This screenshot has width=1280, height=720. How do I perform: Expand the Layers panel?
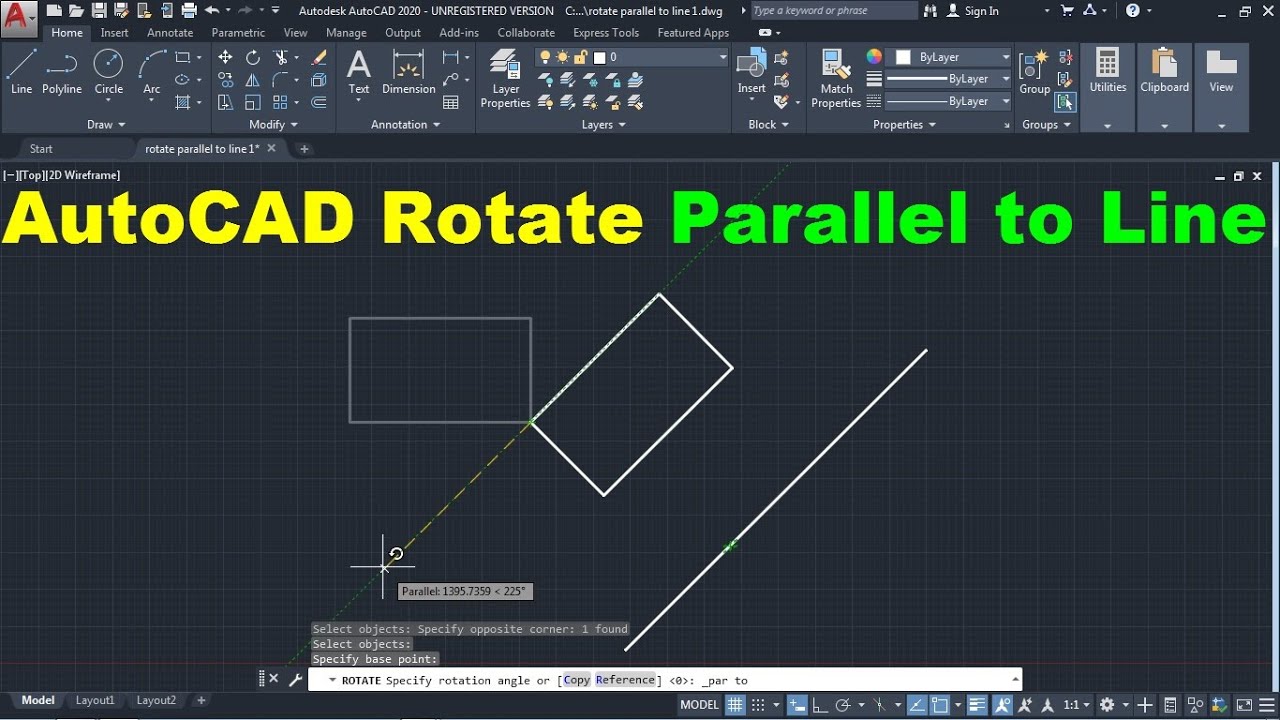coord(603,124)
